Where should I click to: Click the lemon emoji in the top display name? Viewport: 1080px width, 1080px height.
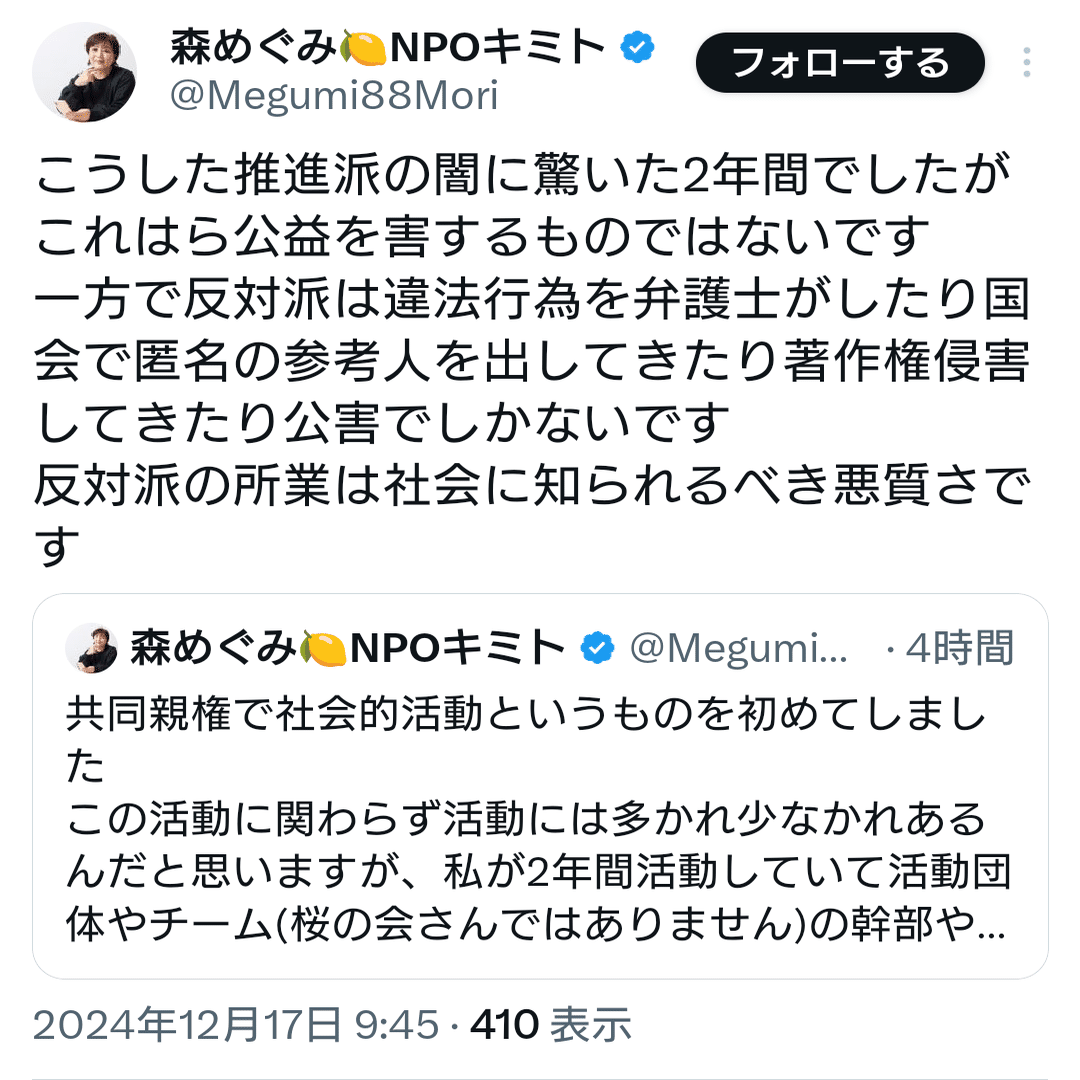coord(363,48)
